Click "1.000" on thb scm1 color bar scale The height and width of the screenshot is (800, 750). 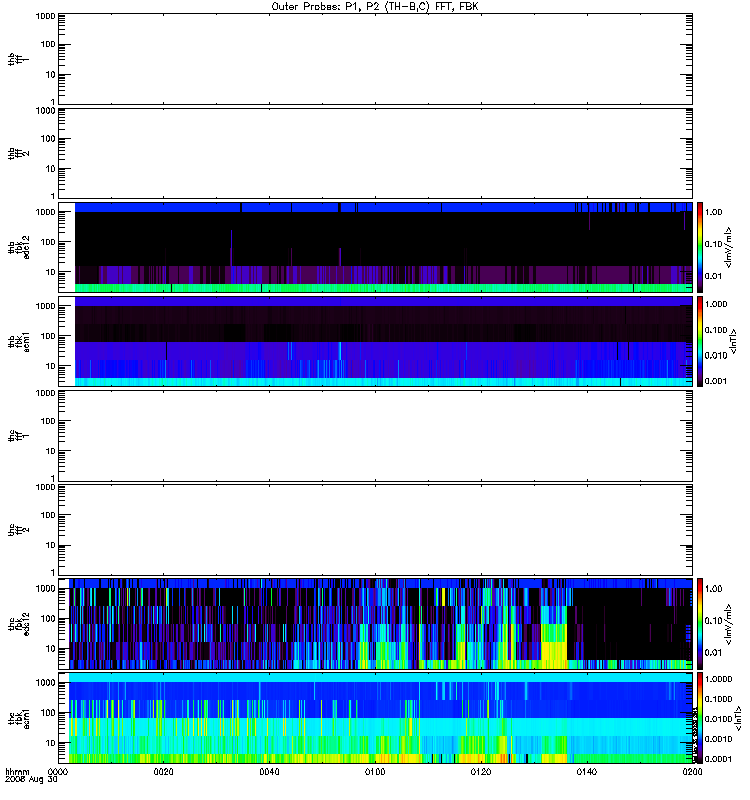click(x=716, y=304)
